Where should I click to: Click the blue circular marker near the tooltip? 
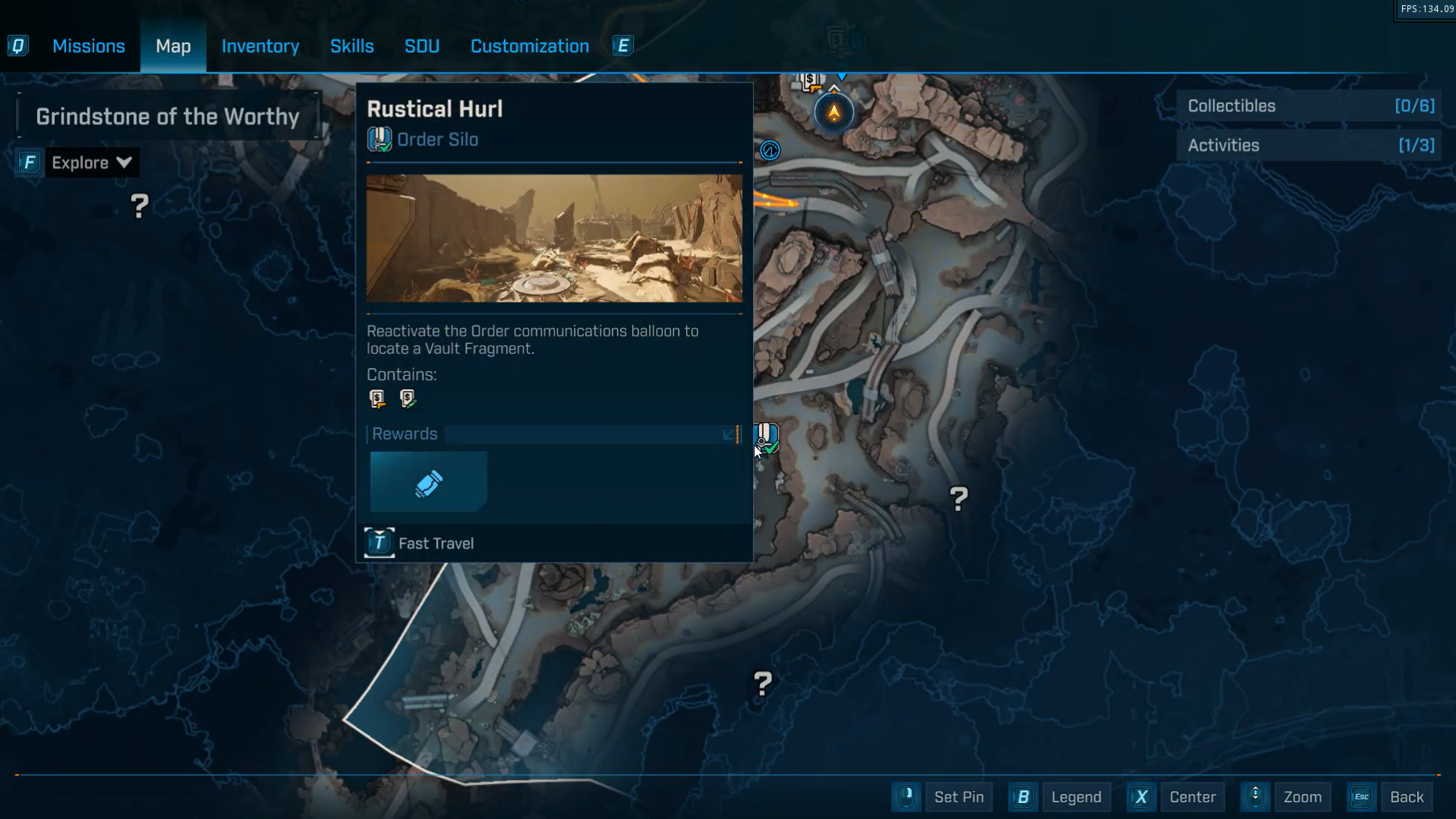[770, 150]
